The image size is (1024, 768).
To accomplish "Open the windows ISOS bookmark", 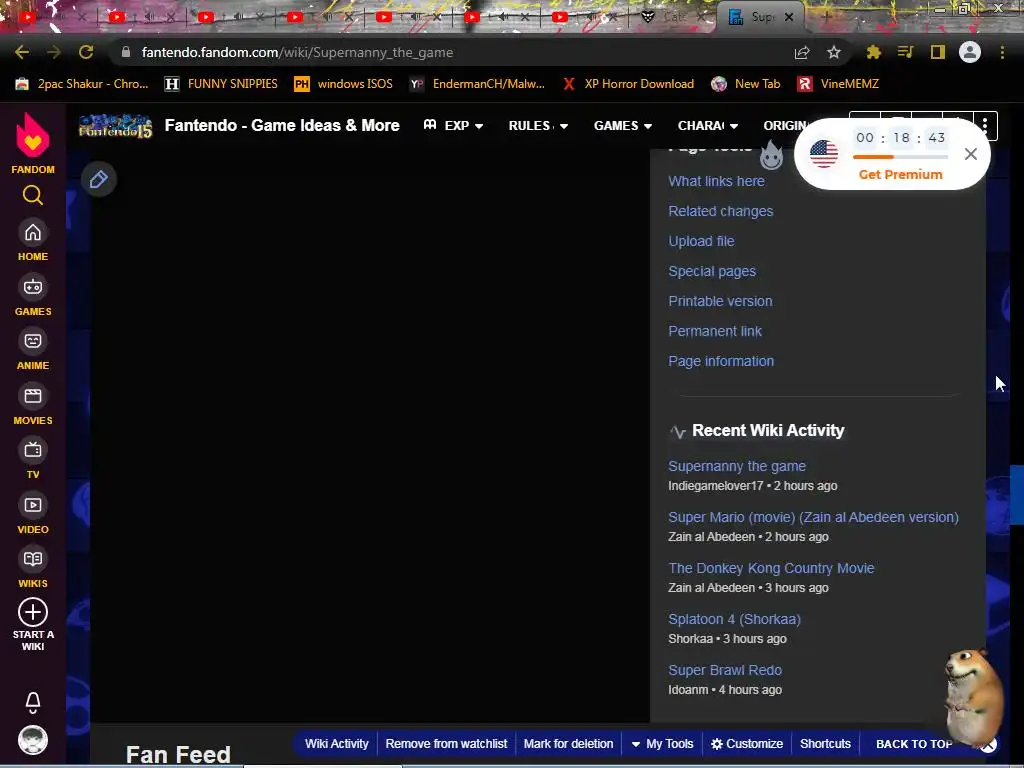I will click(344, 84).
